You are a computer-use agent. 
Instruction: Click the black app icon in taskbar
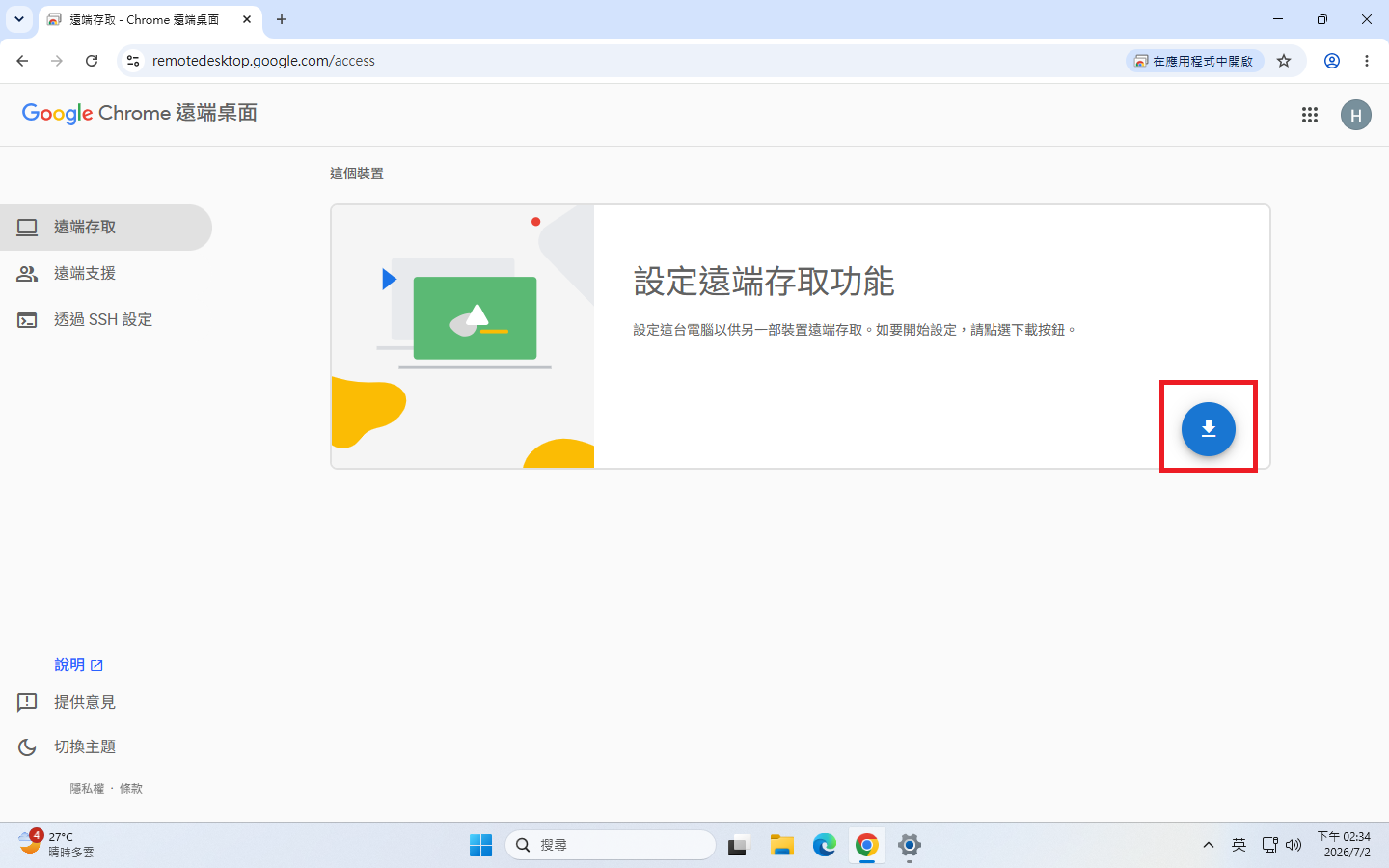[739, 846]
